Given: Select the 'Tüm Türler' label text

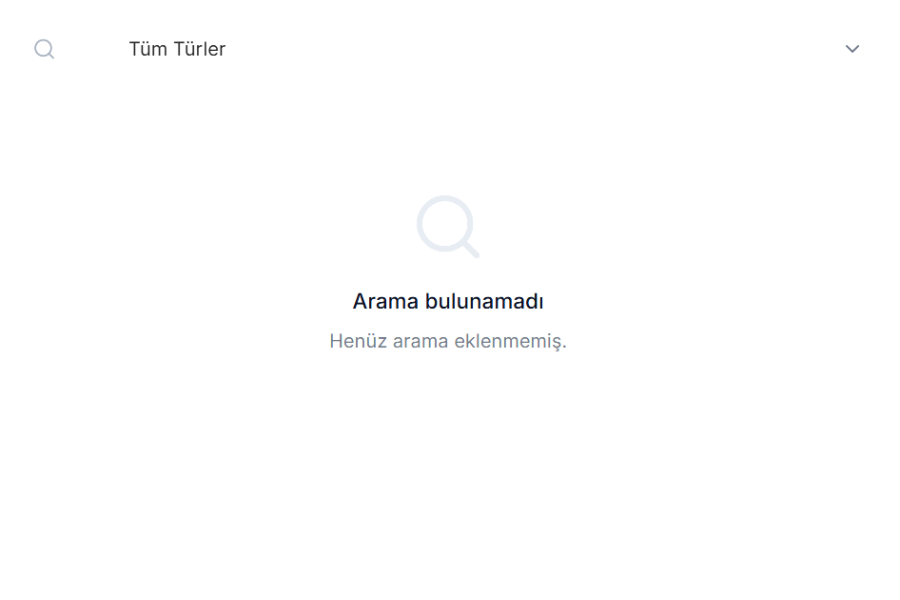Looking at the screenshot, I should [x=177, y=49].
